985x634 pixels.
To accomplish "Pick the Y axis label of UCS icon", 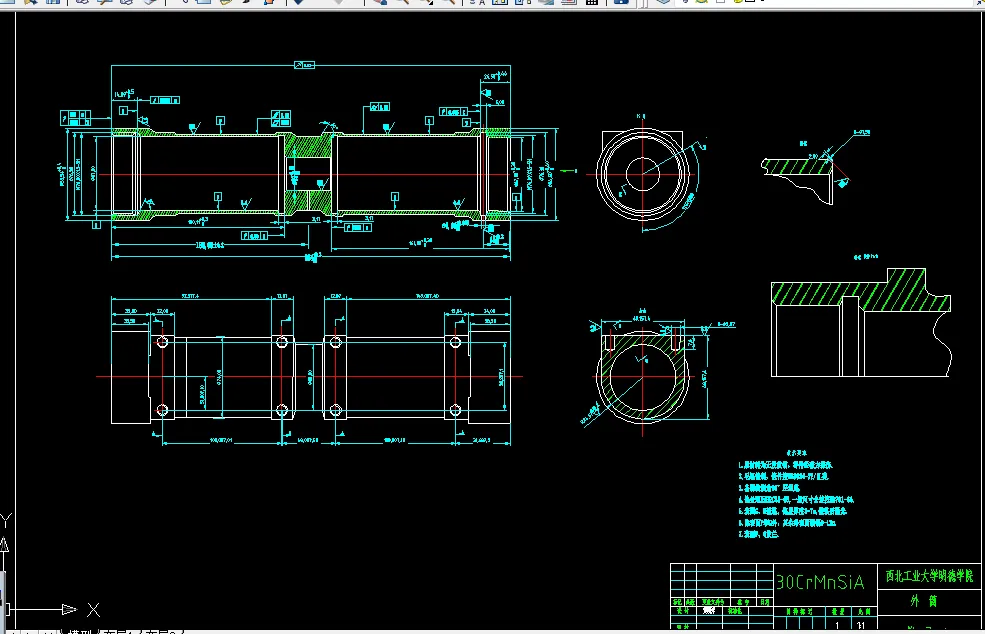I will tap(6, 520).
